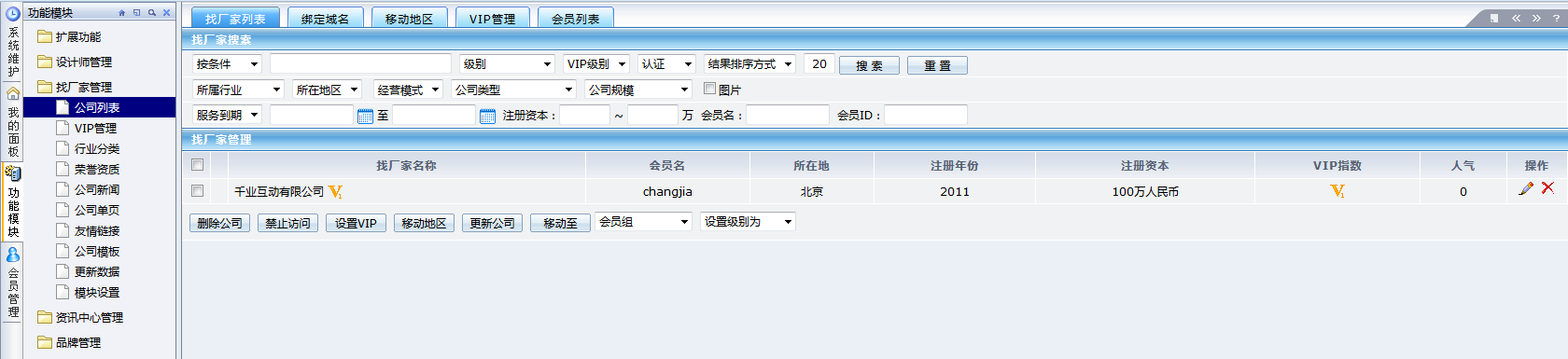Open the 会员管理 person icon in sidebar
This screenshot has height=359, width=1568.
[x=13, y=255]
